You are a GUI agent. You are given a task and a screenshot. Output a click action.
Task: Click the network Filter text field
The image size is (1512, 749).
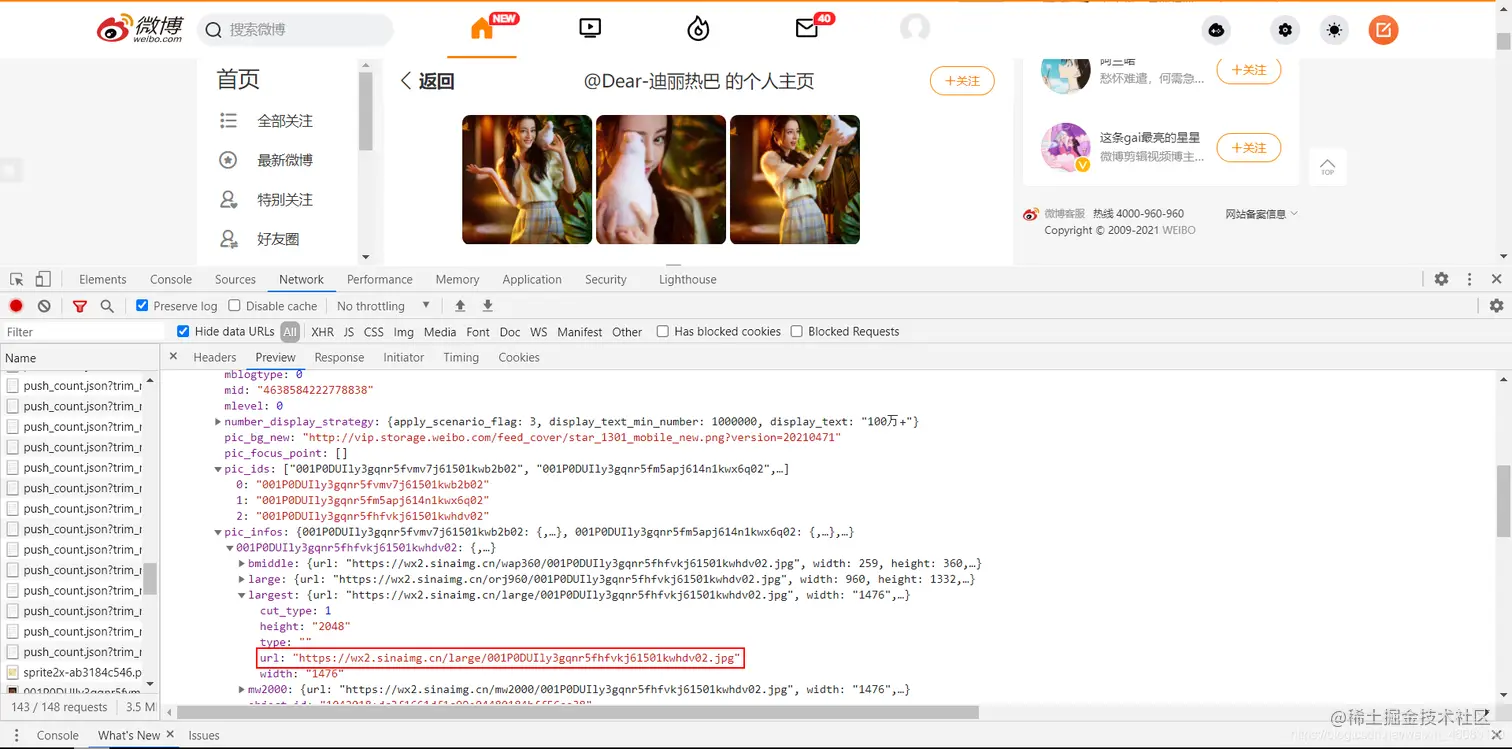pyautogui.click(x=84, y=332)
